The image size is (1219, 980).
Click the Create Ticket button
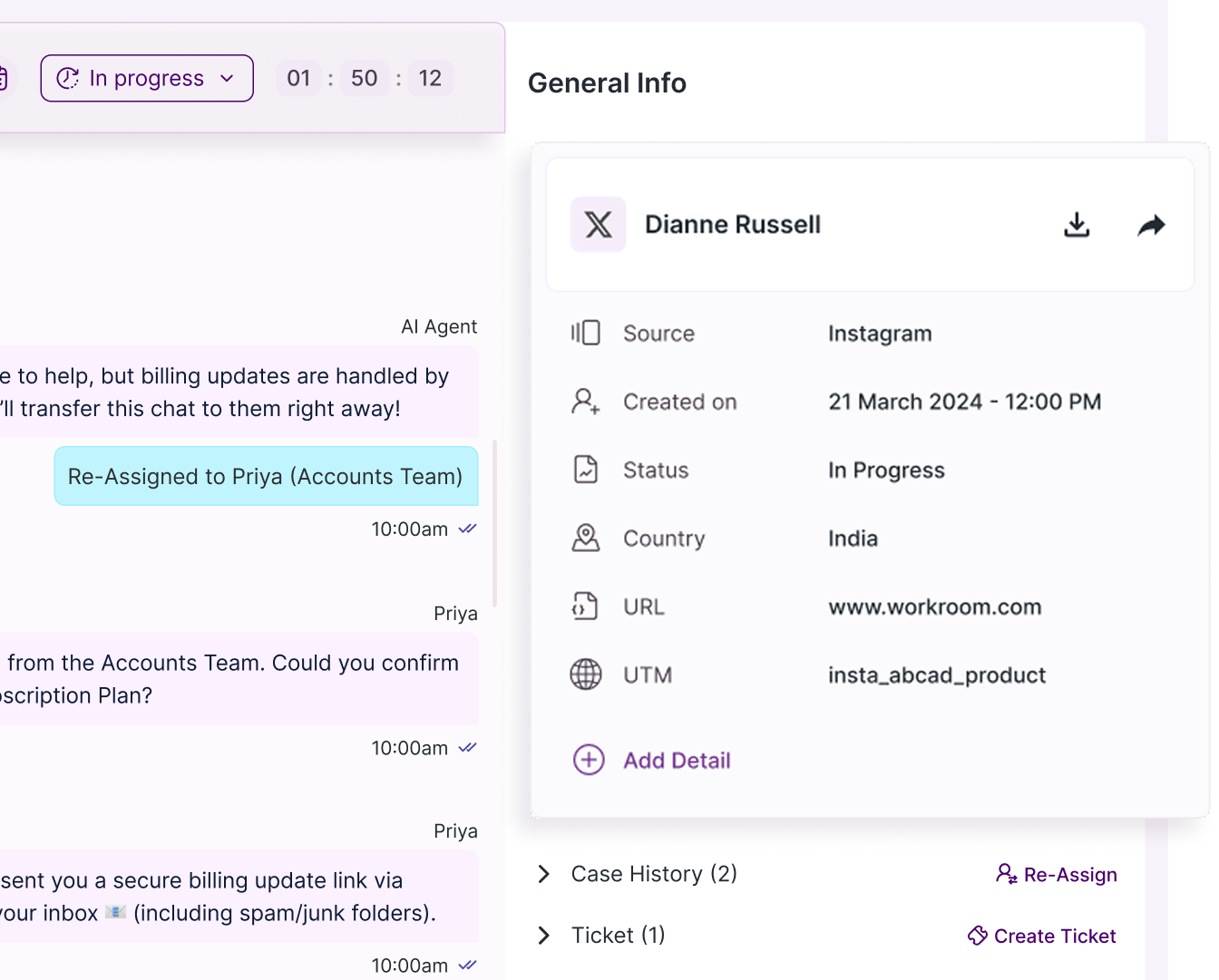(x=1042, y=936)
